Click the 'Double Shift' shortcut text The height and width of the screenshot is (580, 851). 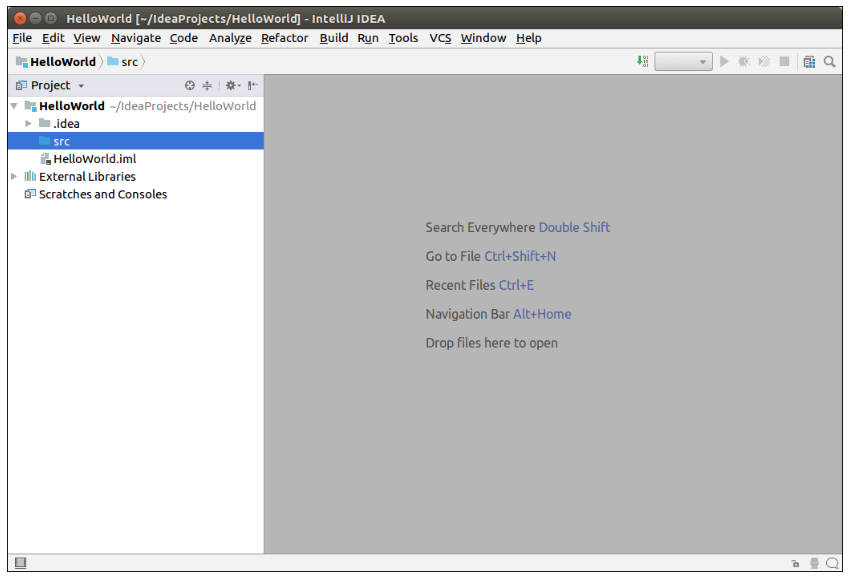click(574, 227)
